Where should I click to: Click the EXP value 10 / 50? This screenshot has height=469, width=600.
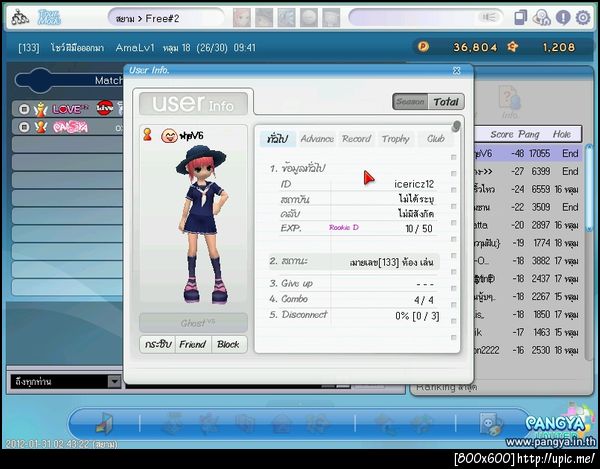(419, 229)
